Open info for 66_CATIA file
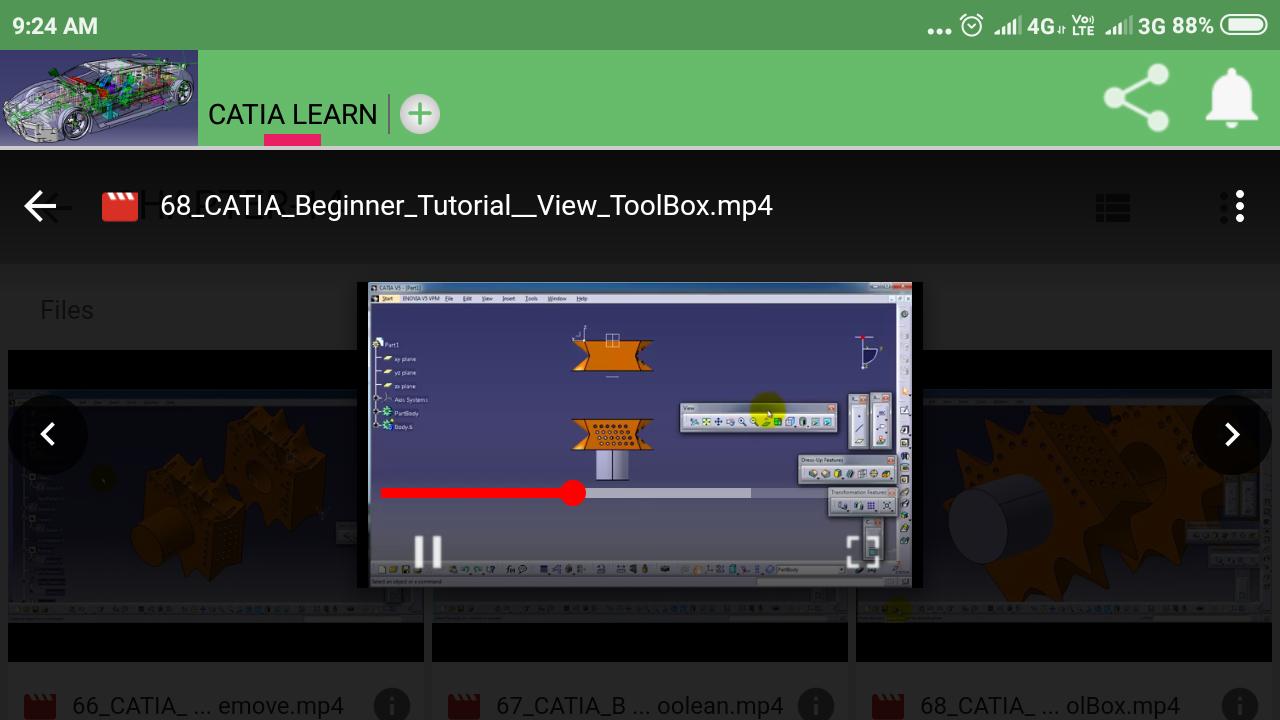Viewport: 1280px width, 720px height. (391, 705)
